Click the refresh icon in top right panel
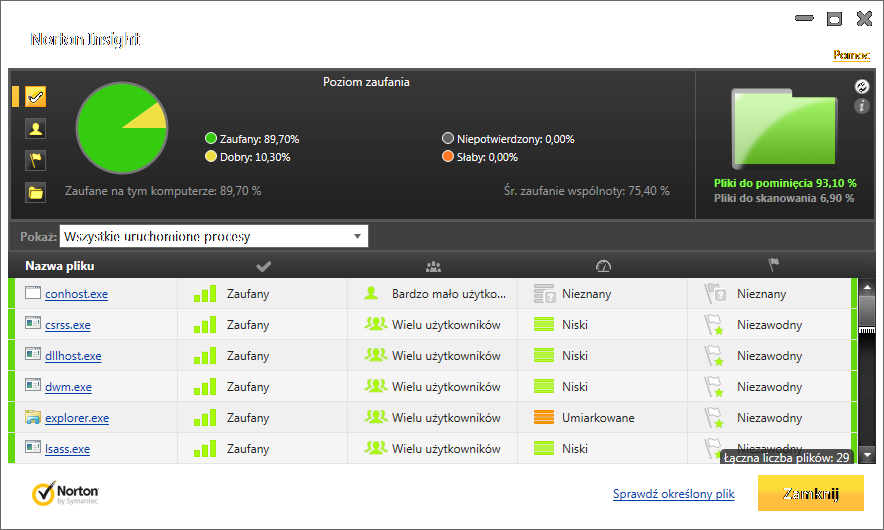 (x=861, y=86)
